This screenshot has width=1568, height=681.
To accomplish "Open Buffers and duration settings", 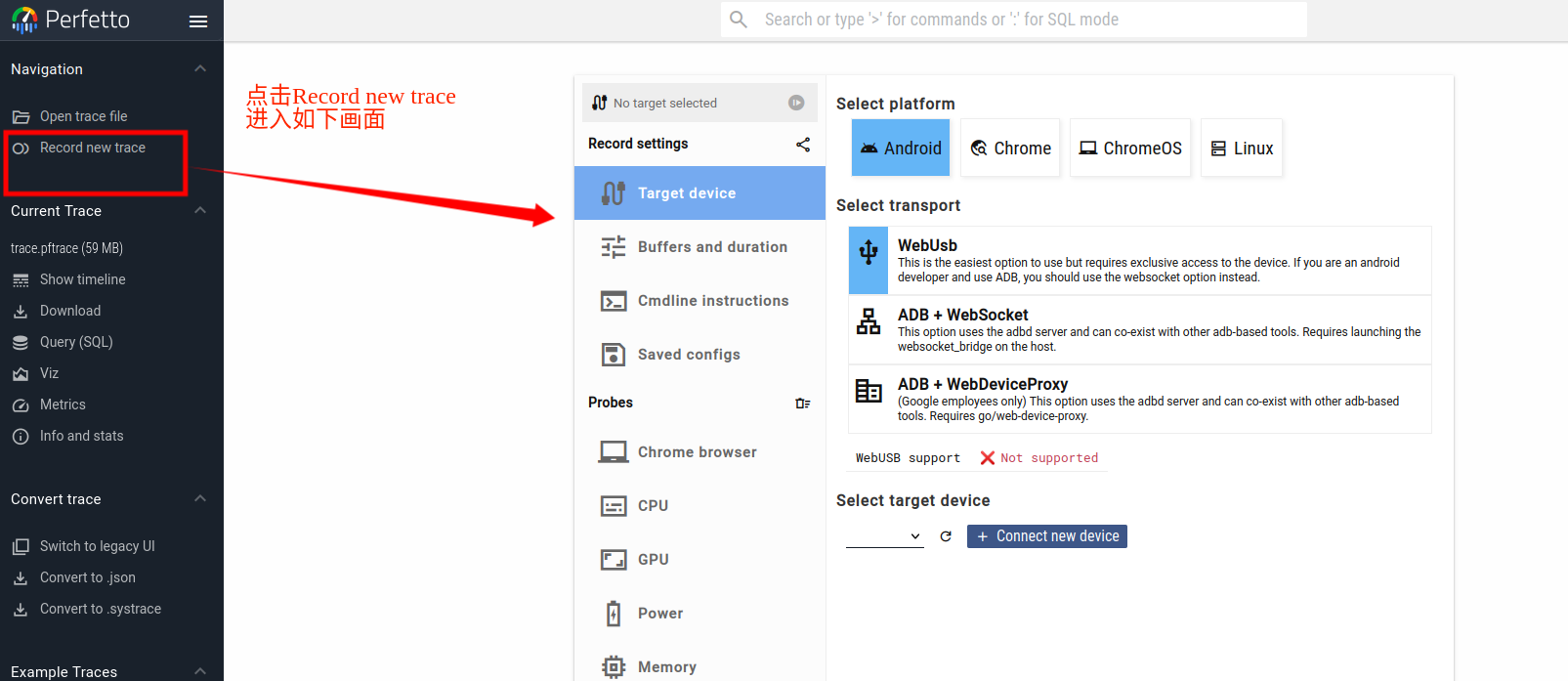I will pyautogui.click(x=699, y=247).
